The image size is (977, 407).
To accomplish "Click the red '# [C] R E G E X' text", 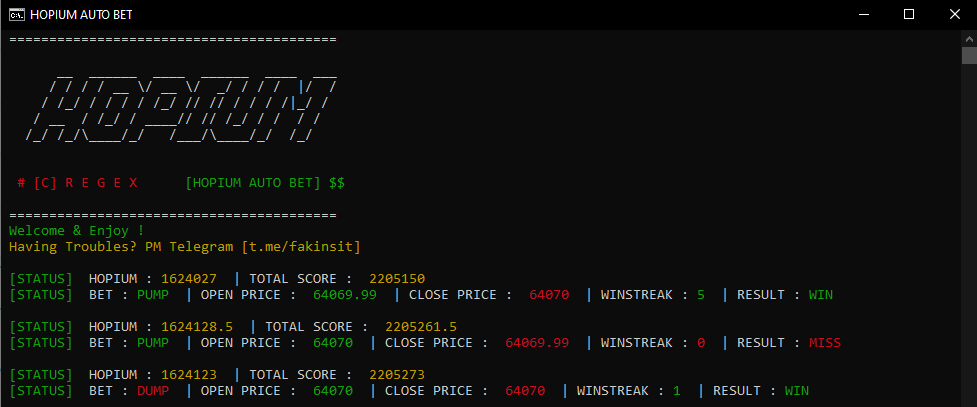I will [77, 183].
